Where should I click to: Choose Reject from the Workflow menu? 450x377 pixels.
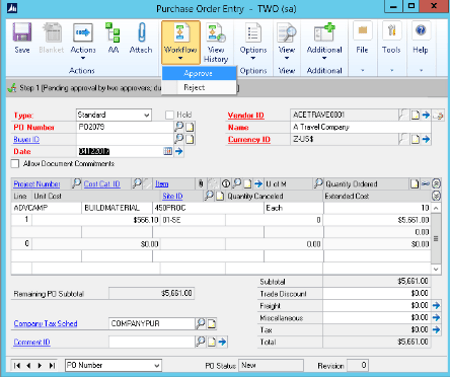click(199, 87)
